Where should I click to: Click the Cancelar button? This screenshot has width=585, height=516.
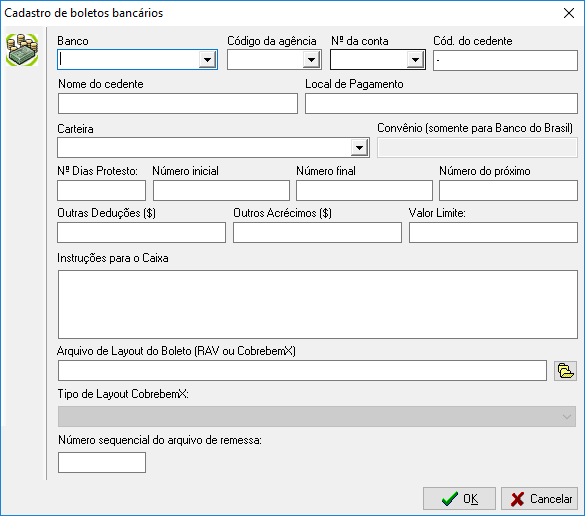click(x=539, y=498)
